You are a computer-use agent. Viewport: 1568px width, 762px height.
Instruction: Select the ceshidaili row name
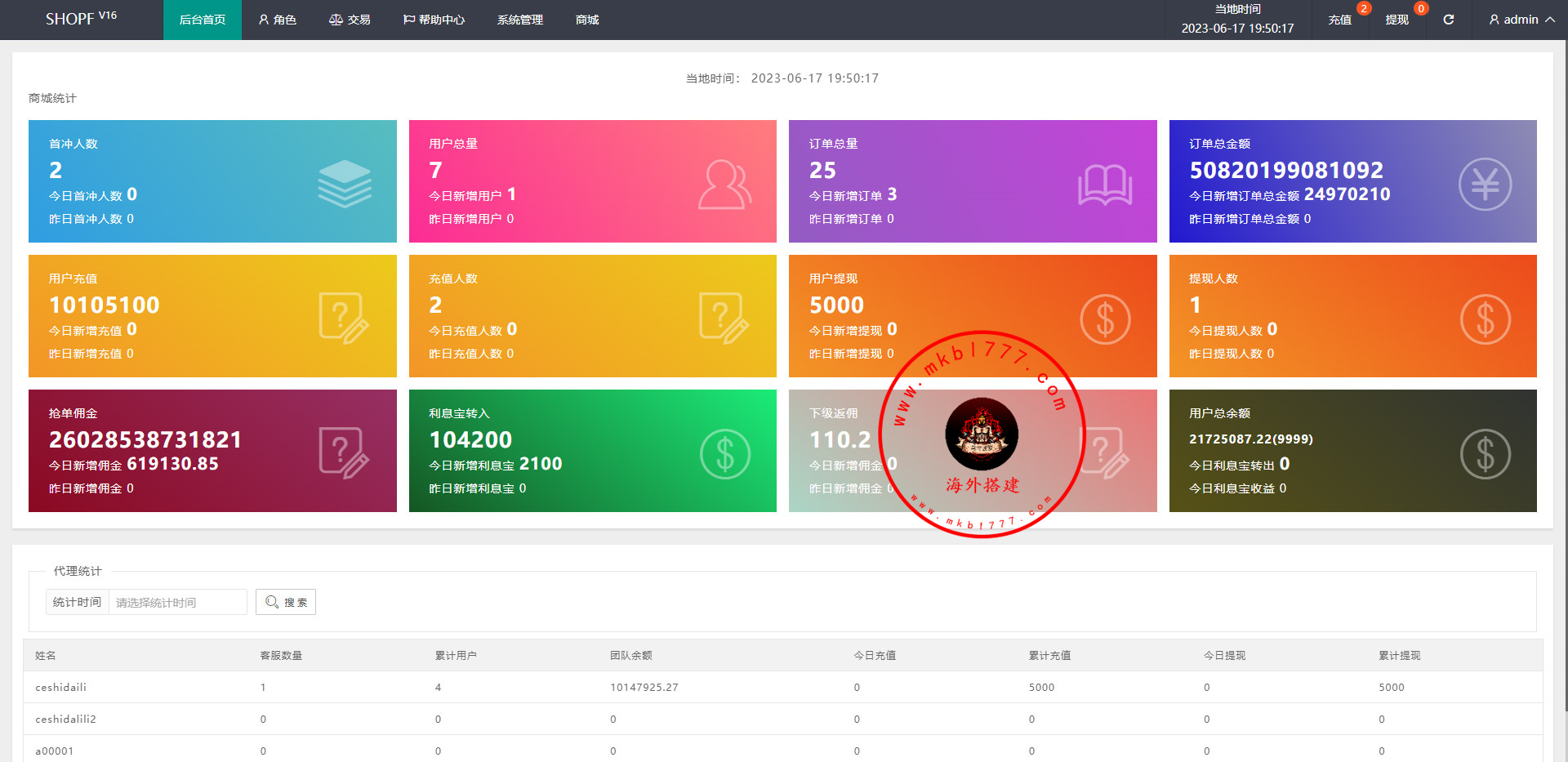click(60, 687)
